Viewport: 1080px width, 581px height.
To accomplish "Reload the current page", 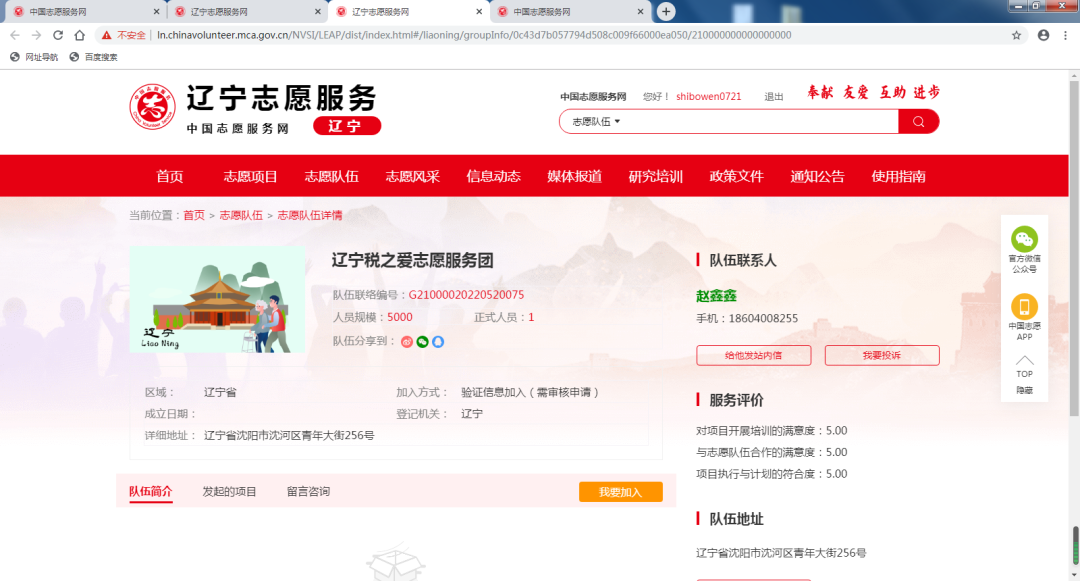I will click(58, 35).
